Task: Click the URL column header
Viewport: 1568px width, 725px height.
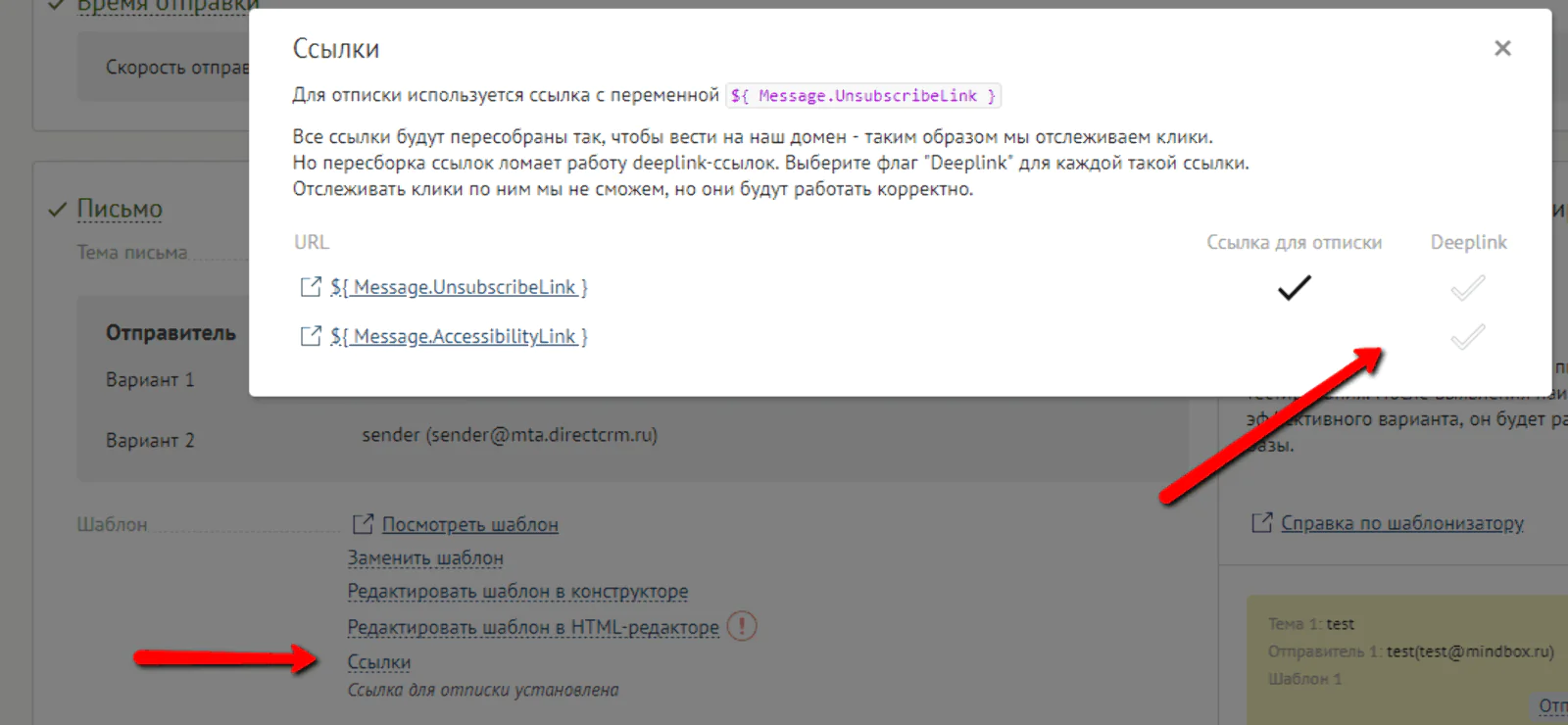Action: (312, 242)
